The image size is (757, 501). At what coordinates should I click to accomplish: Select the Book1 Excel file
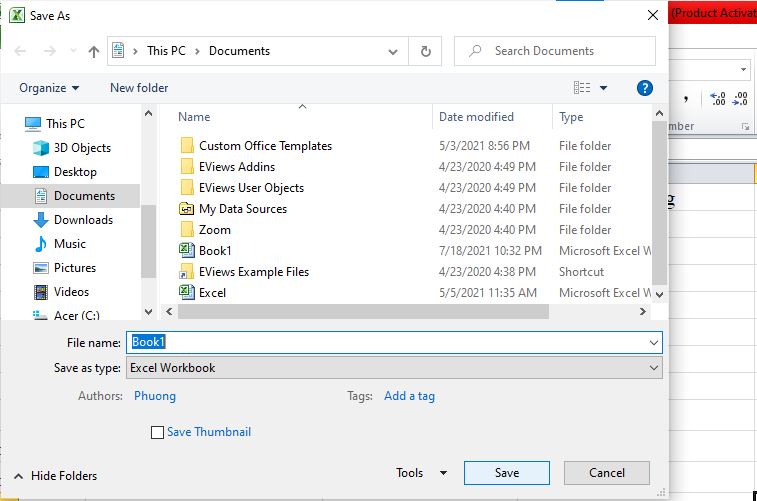pyautogui.click(x=215, y=251)
